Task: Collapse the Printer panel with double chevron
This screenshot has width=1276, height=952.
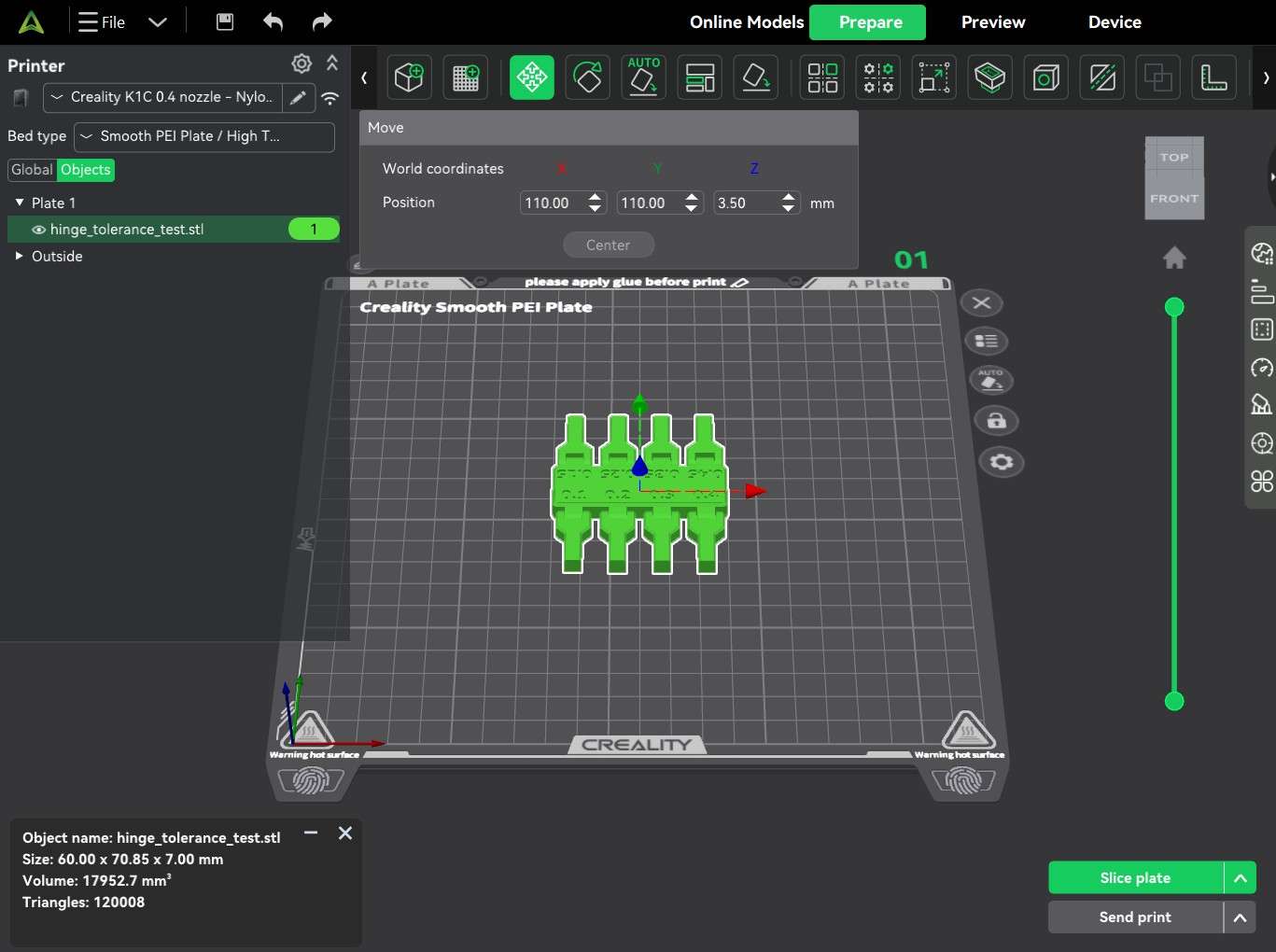Action: tap(332, 63)
